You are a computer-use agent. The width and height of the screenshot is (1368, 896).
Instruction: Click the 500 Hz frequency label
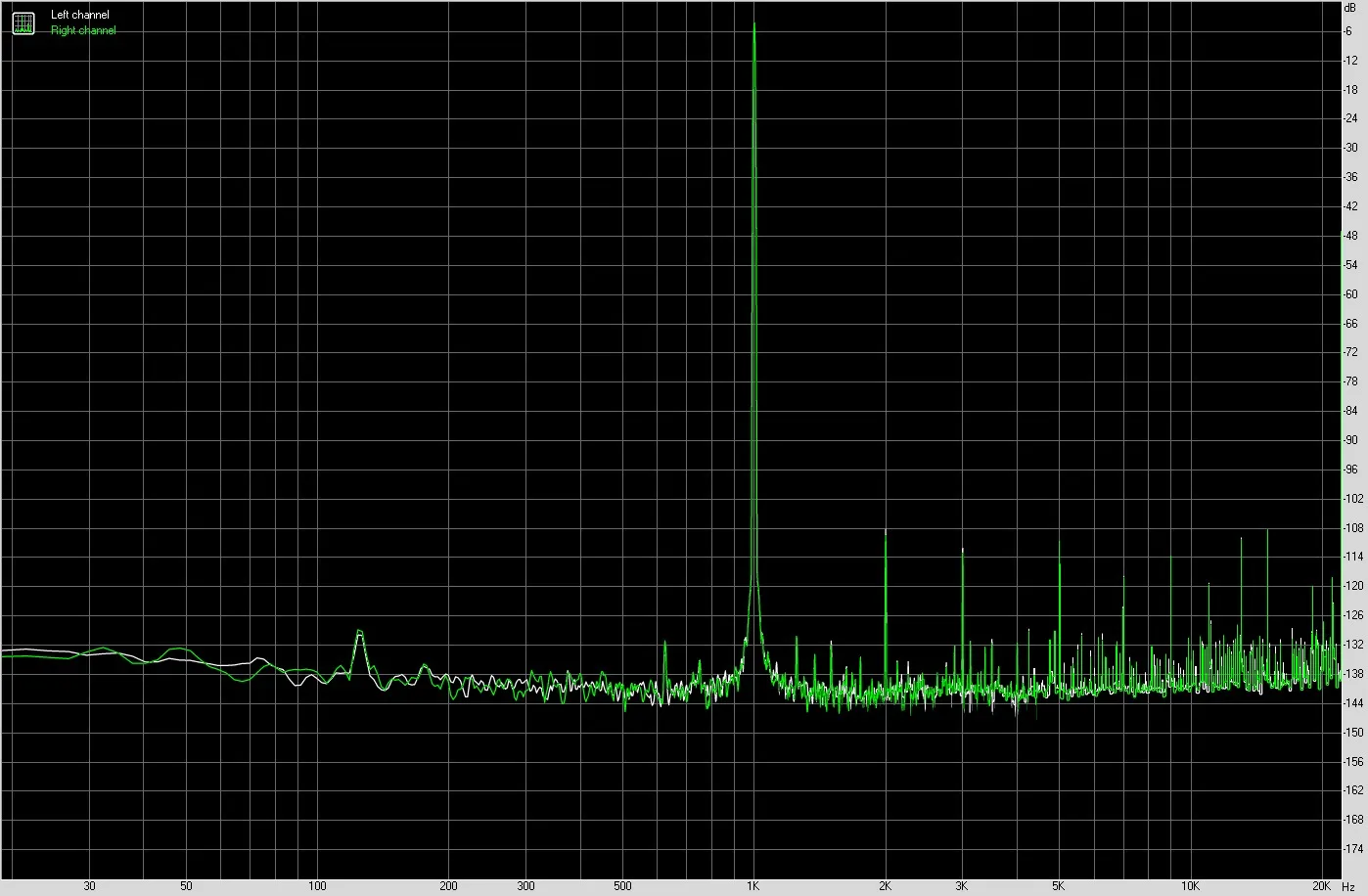point(622,886)
